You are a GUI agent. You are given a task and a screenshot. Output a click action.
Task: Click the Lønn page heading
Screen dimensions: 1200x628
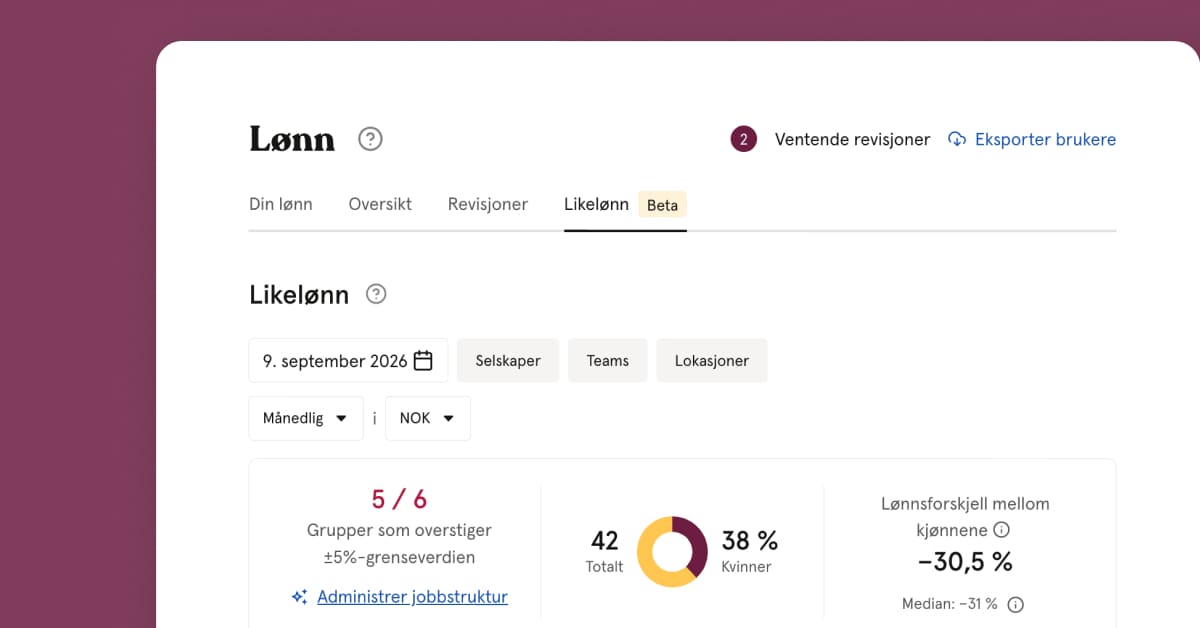tap(292, 139)
